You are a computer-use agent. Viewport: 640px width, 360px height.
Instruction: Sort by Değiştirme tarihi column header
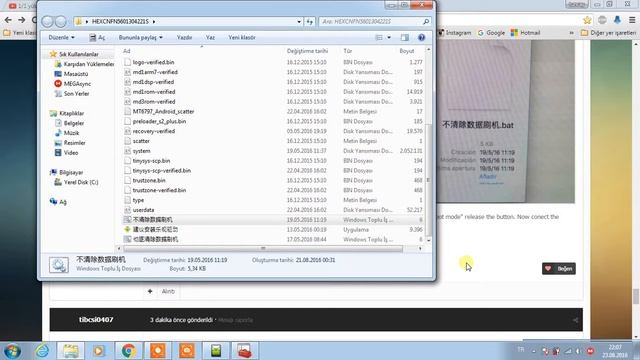coord(307,51)
